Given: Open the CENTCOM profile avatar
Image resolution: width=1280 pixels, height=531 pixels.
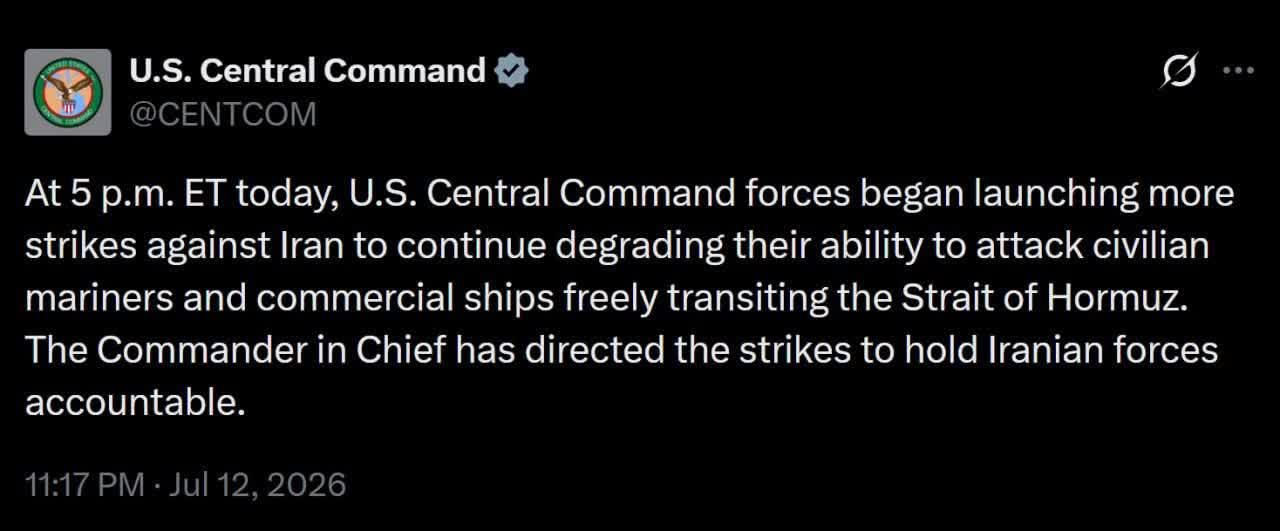Looking at the screenshot, I should pyautogui.click(x=68, y=92).
